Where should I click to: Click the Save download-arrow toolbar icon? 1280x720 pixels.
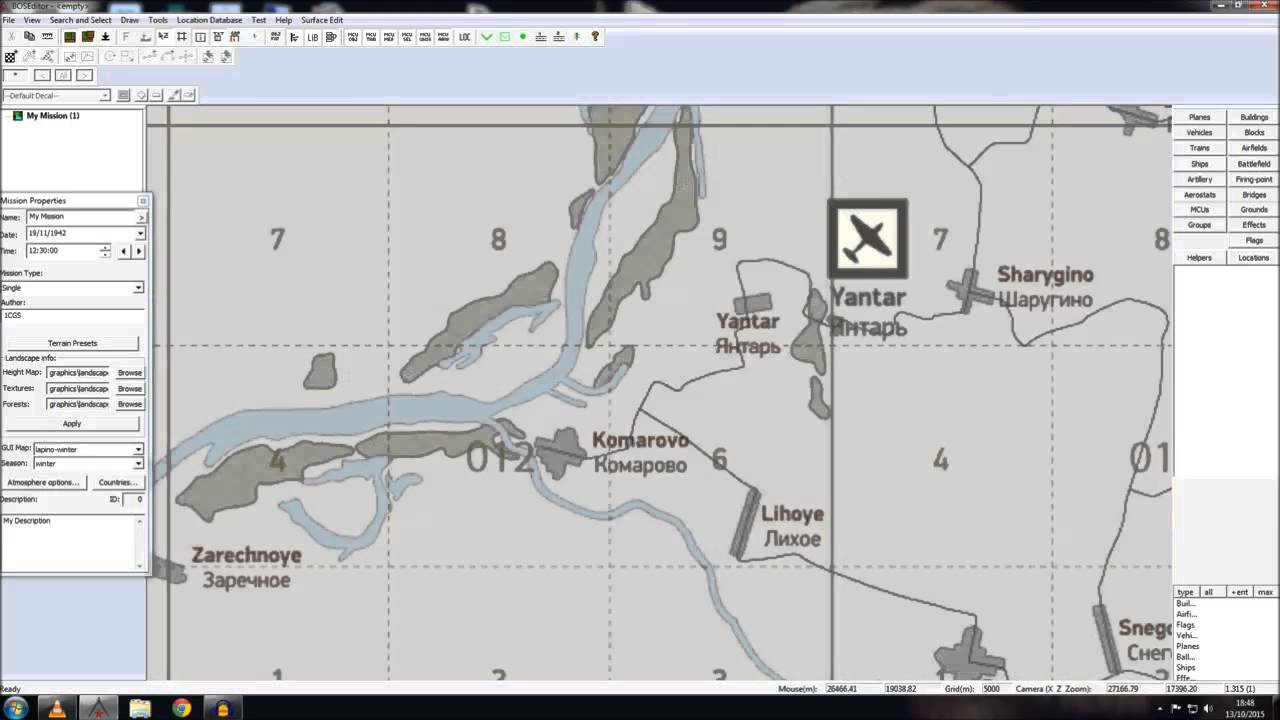tap(105, 37)
